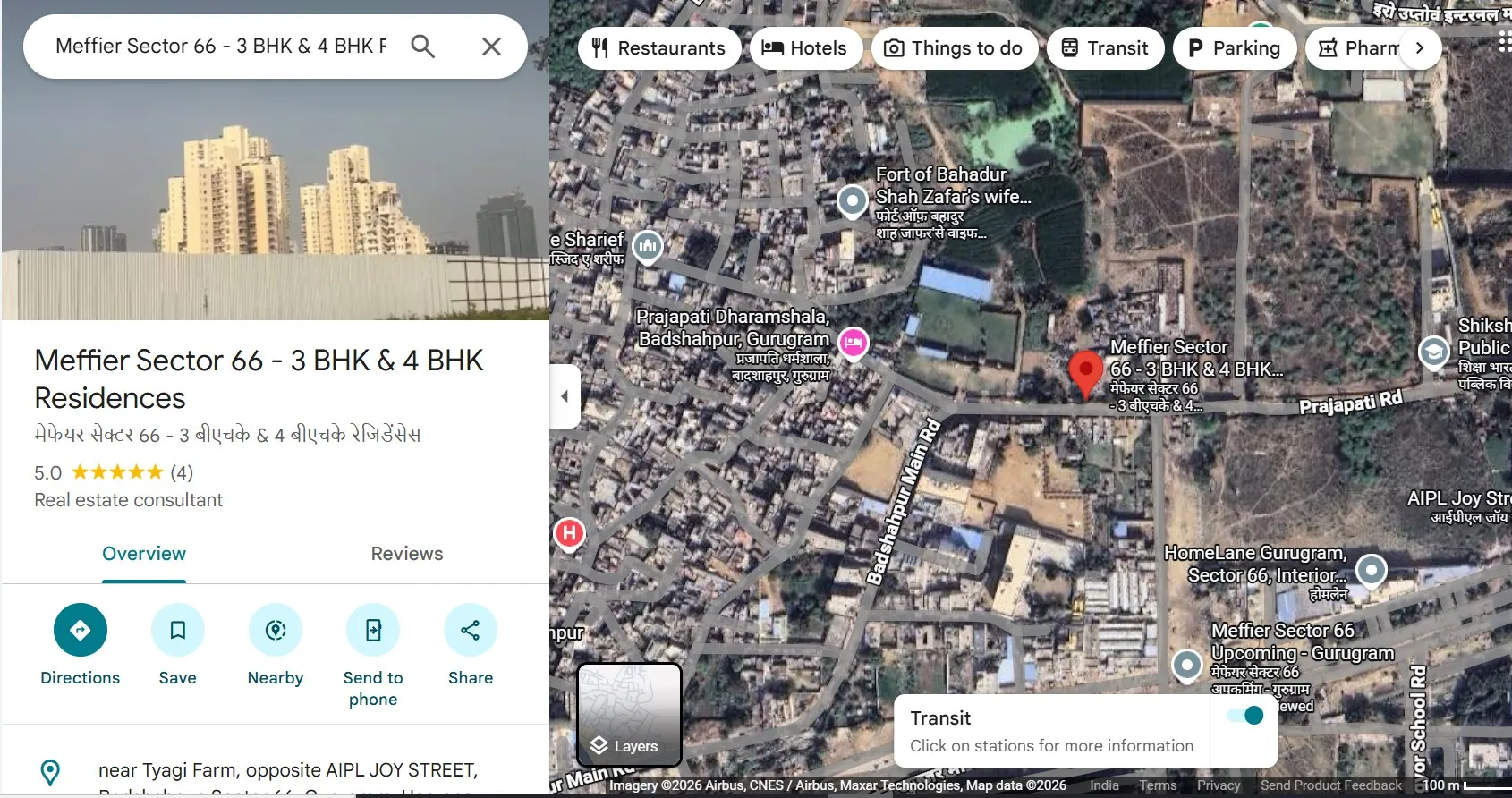Select Fort of Bahadur Shah Zafar's wife marker
Screen dimensions: 1512x798
[853, 201]
